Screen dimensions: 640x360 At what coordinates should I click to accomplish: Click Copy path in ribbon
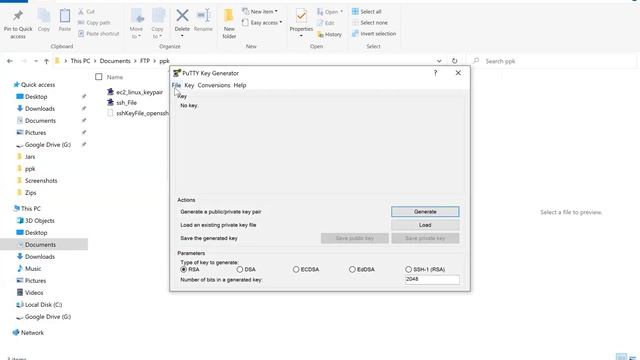click(x=94, y=23)
